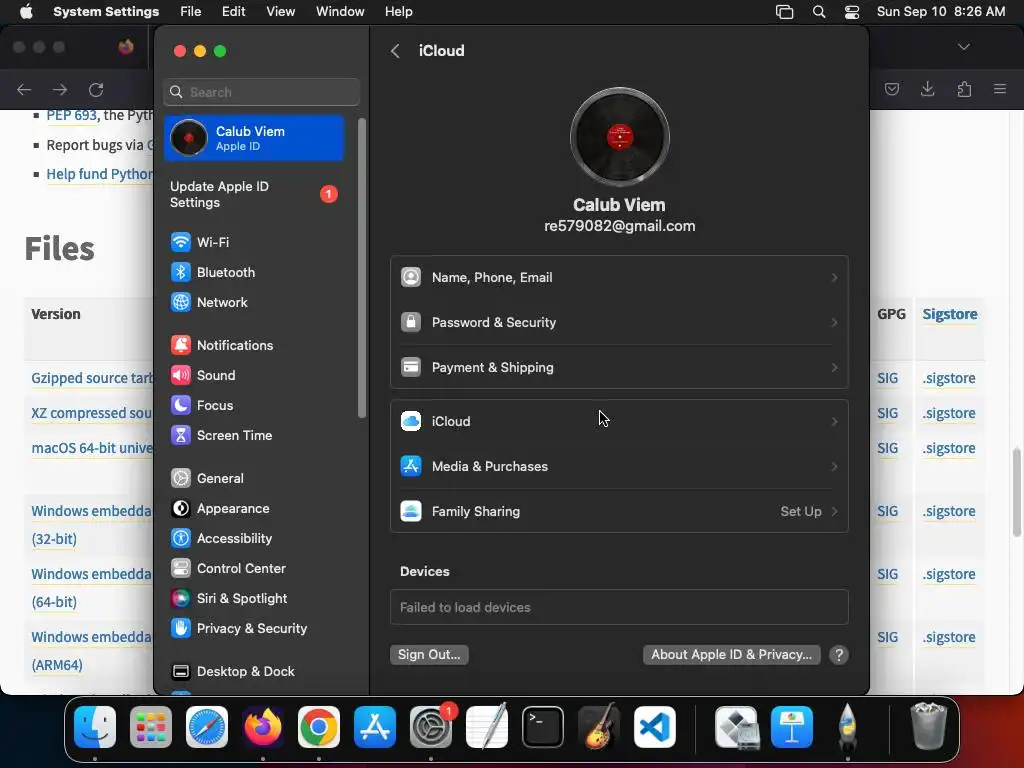Launch Visual Studio Code from Dock
Screen dimensions: 1024x768
click(655, 727)
